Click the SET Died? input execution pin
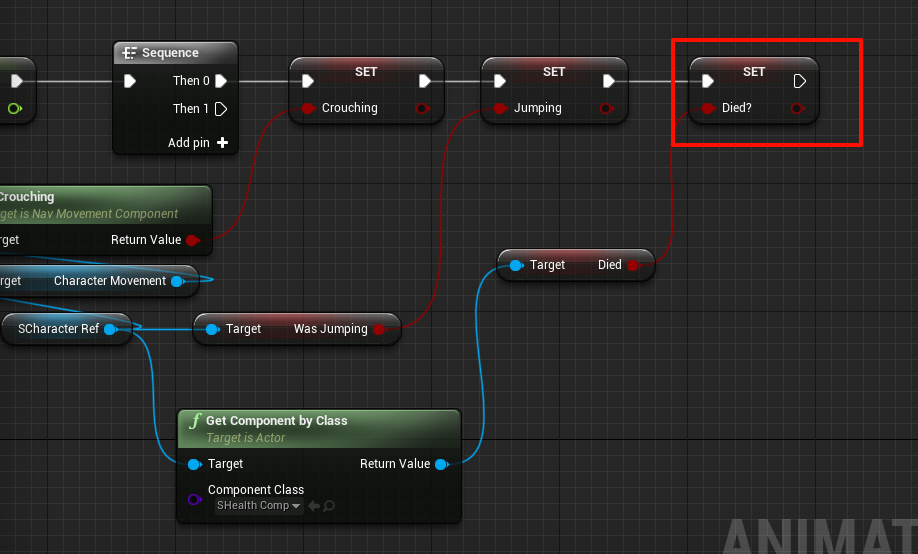 (x=708, y=81)
